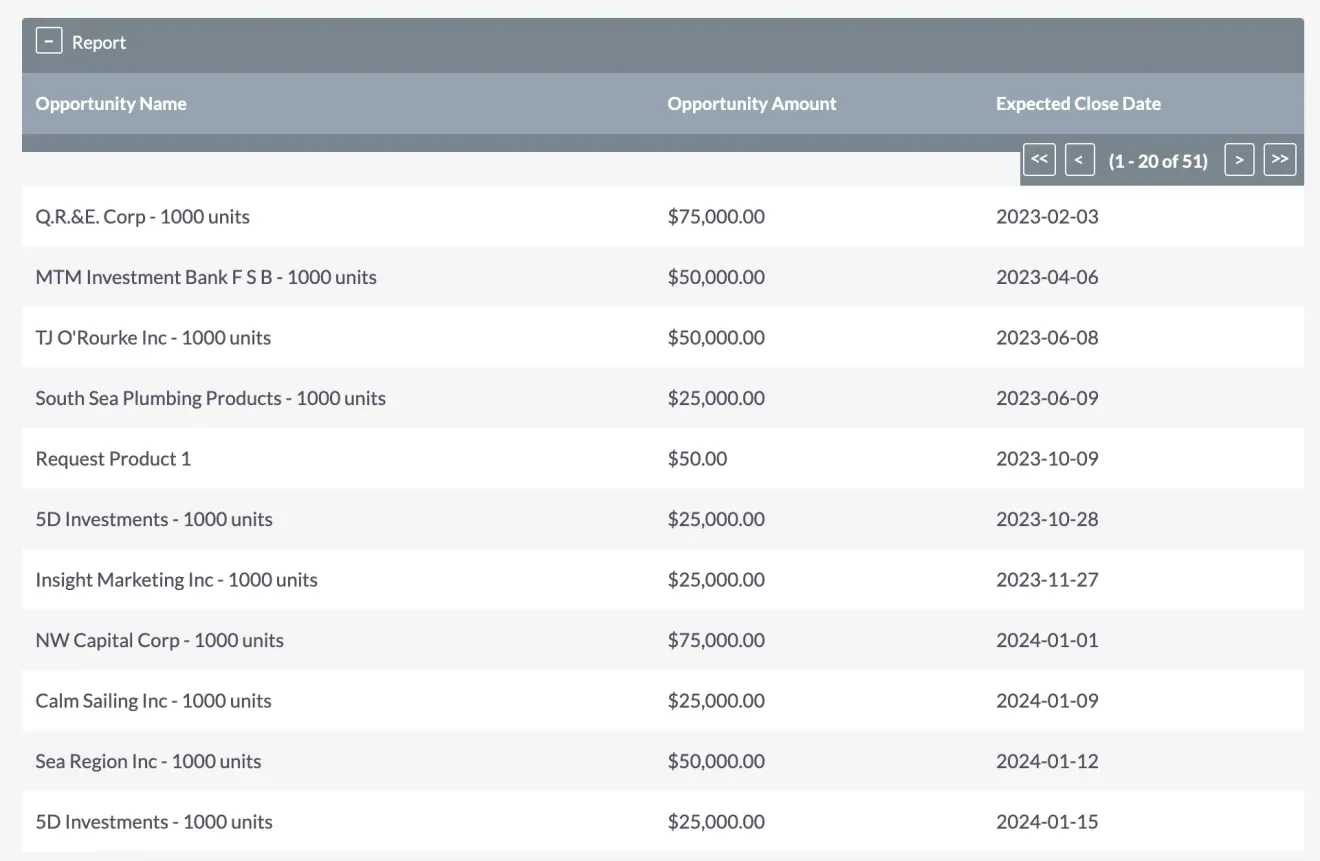Select the TJ O'Rourke Inc - 1000 units row

point(153,337)
